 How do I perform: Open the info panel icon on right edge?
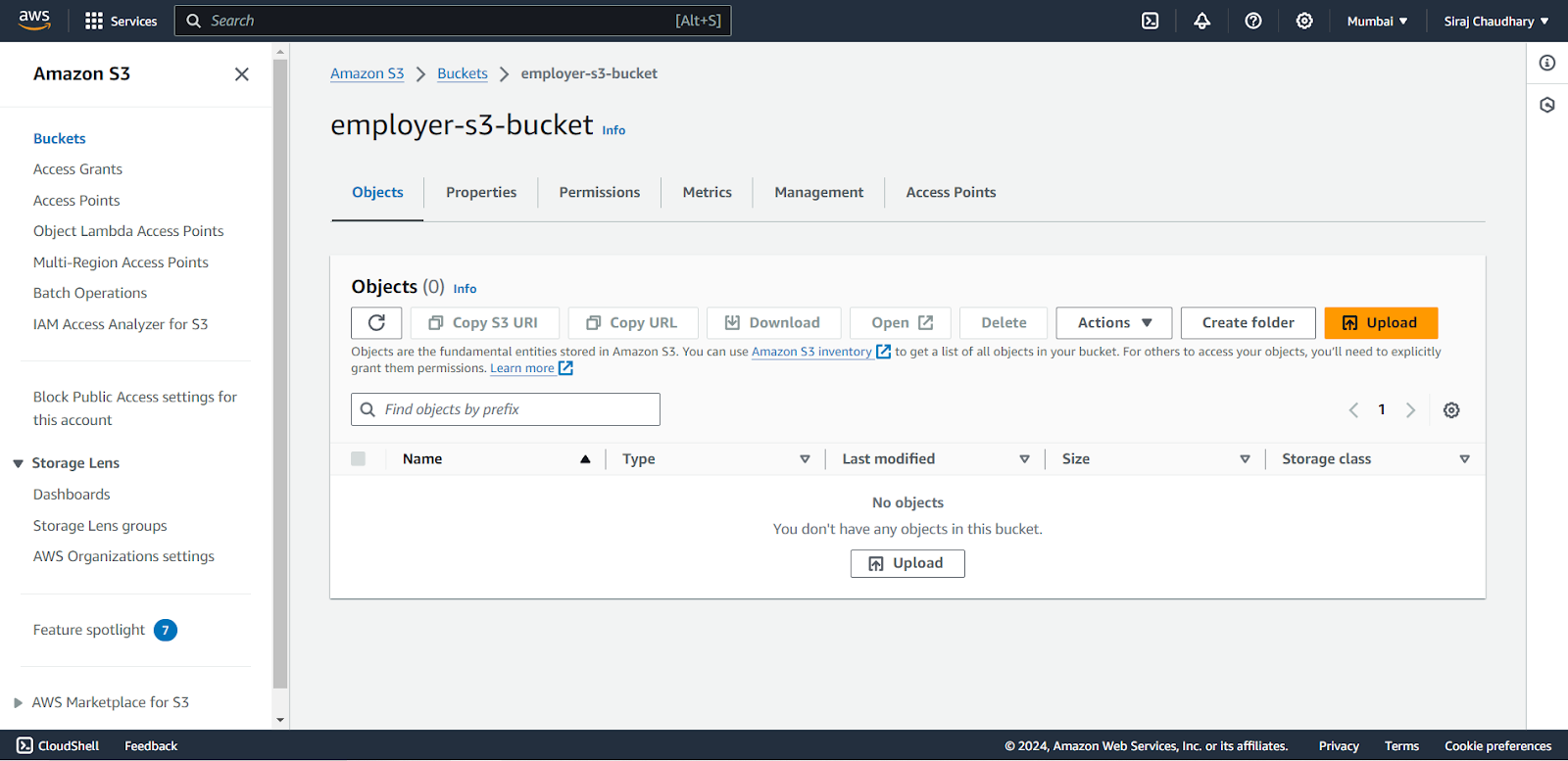(1547, 63)
